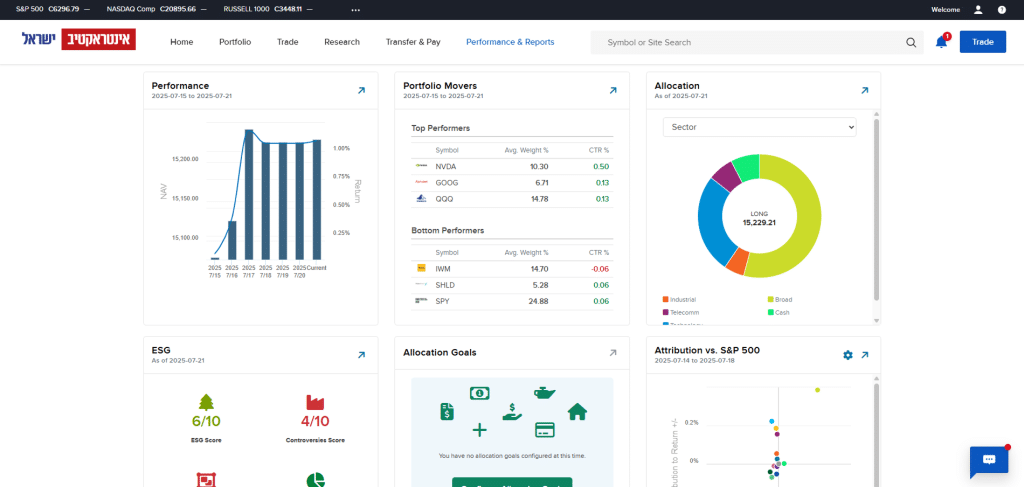Click the blue Trade button
Image resolution: width=1024 pixels, height=487 pixels.
[982, 43]
